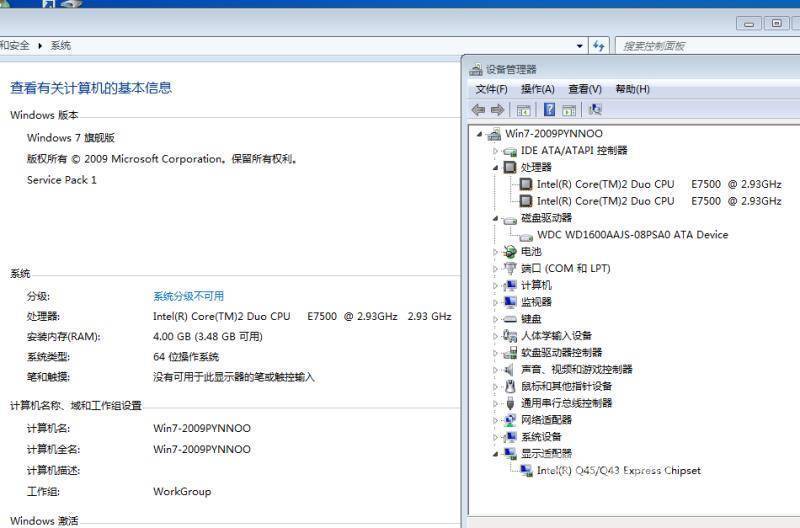Image resolution: width=800 pixels, height=528 pixels.
Task: Click the Device Manager (设备管理器) title bar icon
Action: tap(476, 69)
